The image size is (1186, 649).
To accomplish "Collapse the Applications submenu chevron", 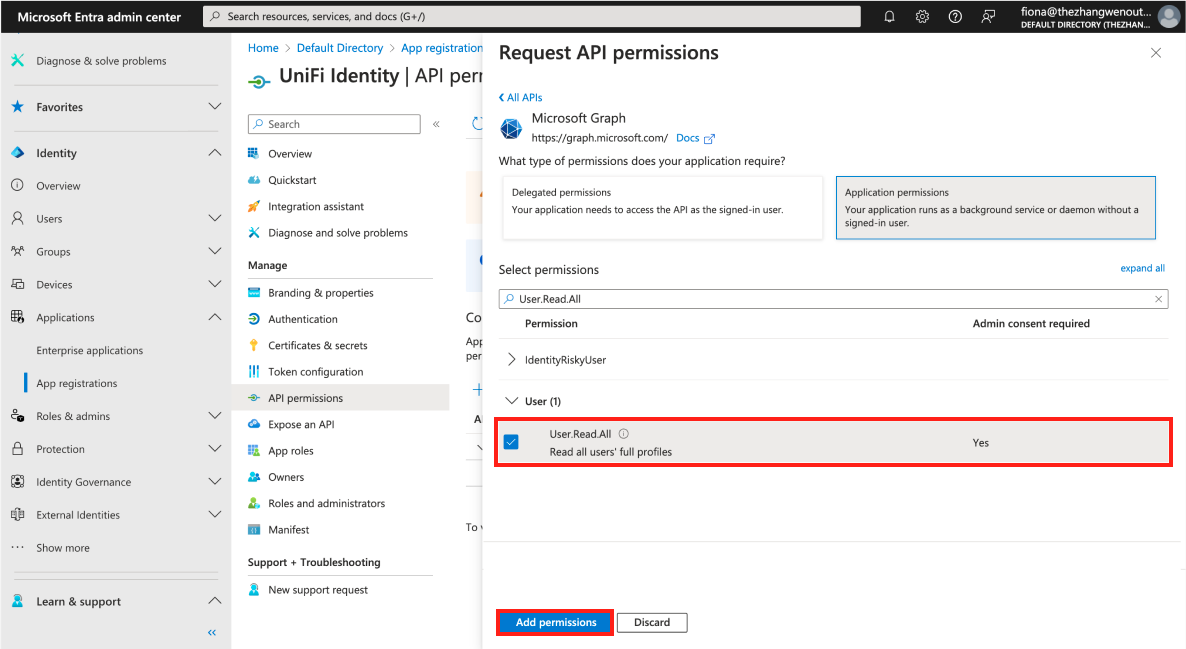I will [x=215, y=317].
